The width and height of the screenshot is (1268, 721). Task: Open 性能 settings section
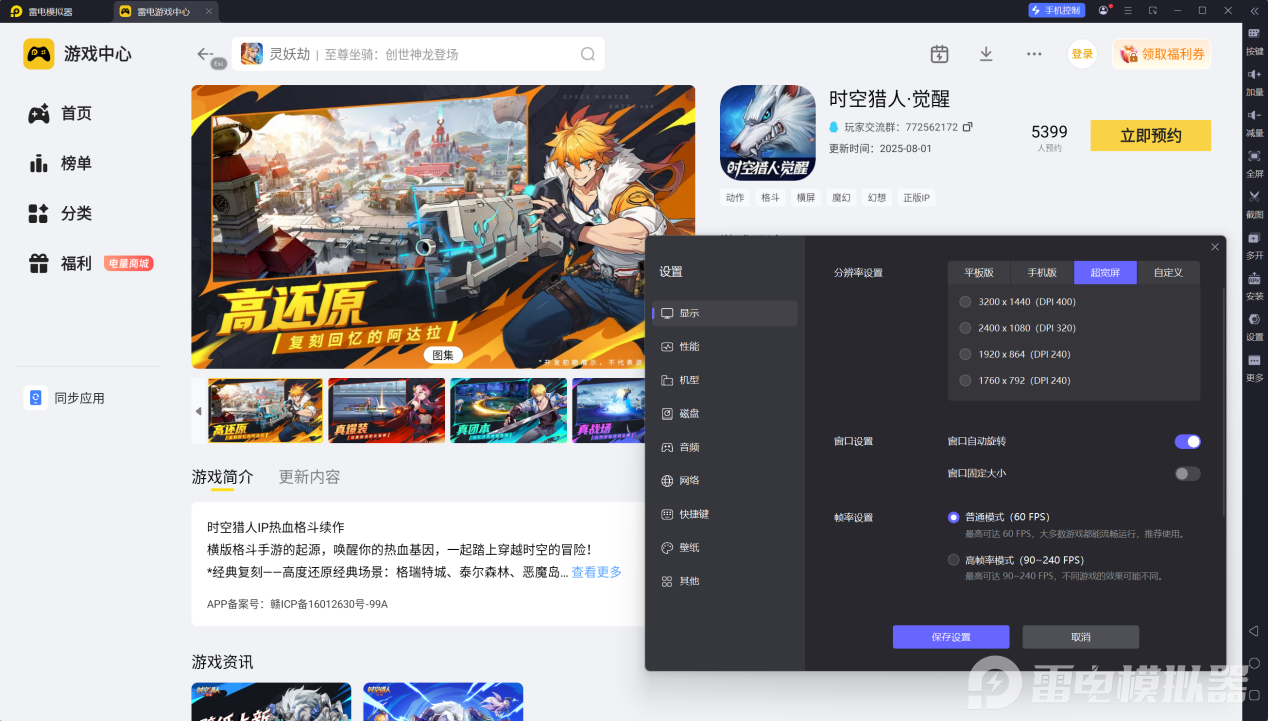pos(725,346)
